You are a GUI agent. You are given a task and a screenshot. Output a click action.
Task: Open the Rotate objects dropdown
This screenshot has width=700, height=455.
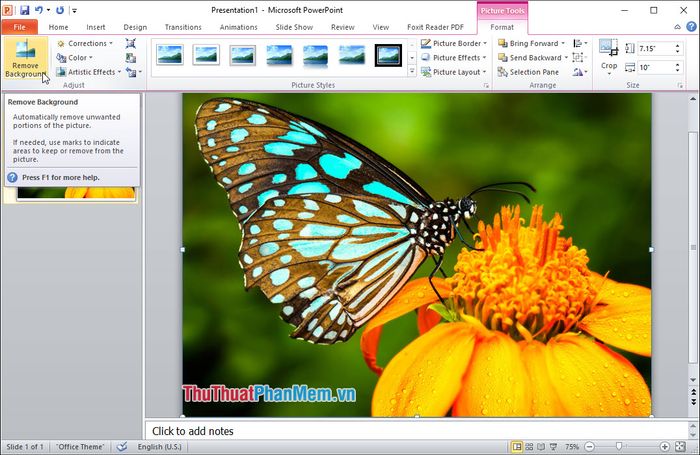coord(580,72)
